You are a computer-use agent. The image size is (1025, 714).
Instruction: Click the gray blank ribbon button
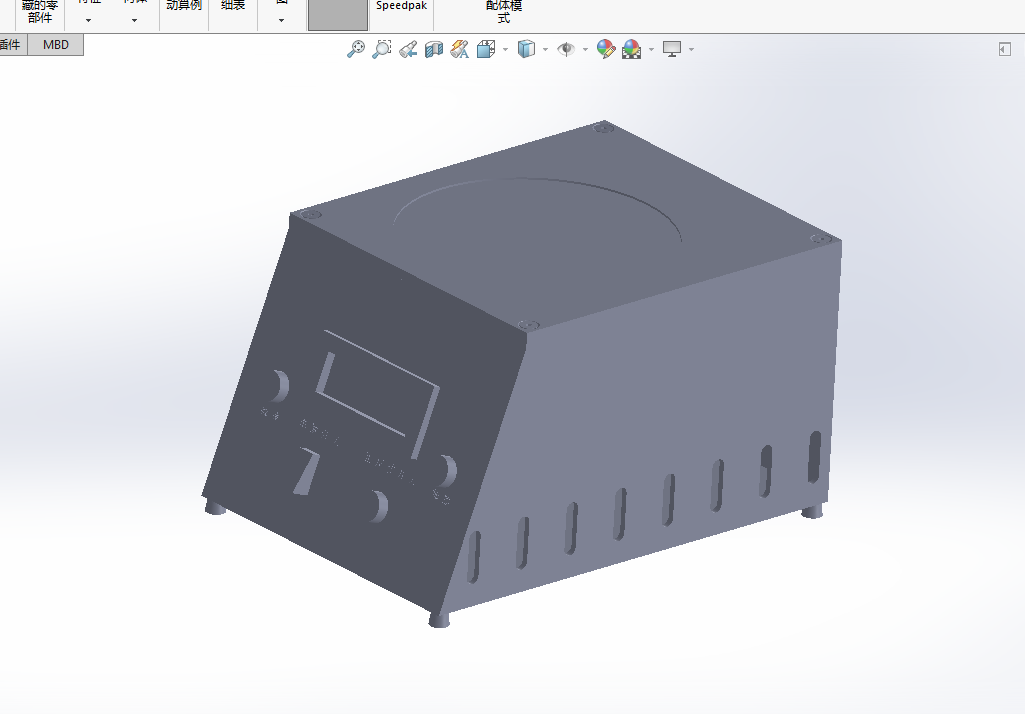338,14
